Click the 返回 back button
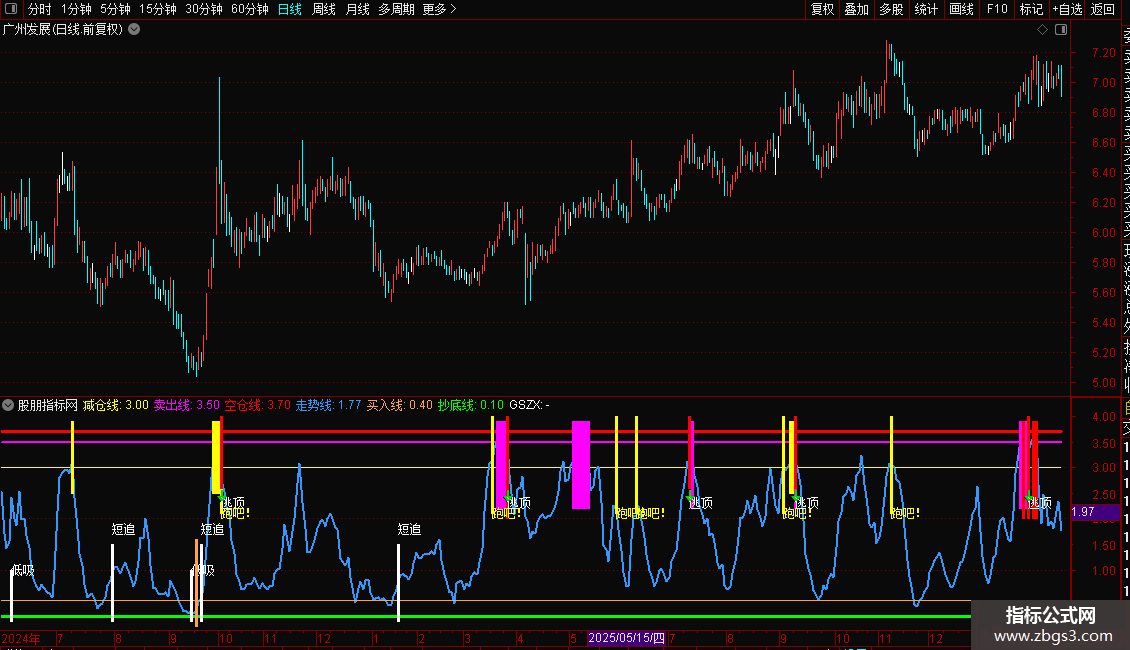The height and width of the screenshot is (650, 1130). coord(1103,9)
